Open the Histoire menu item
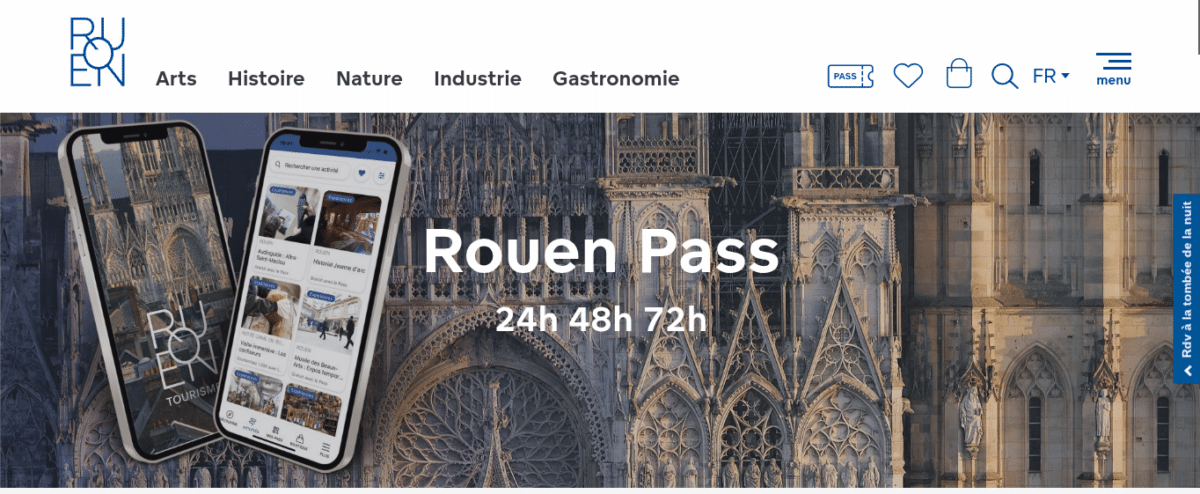Image resolution: width=1200 pixels, height=494 pixels. coord(266,78)
